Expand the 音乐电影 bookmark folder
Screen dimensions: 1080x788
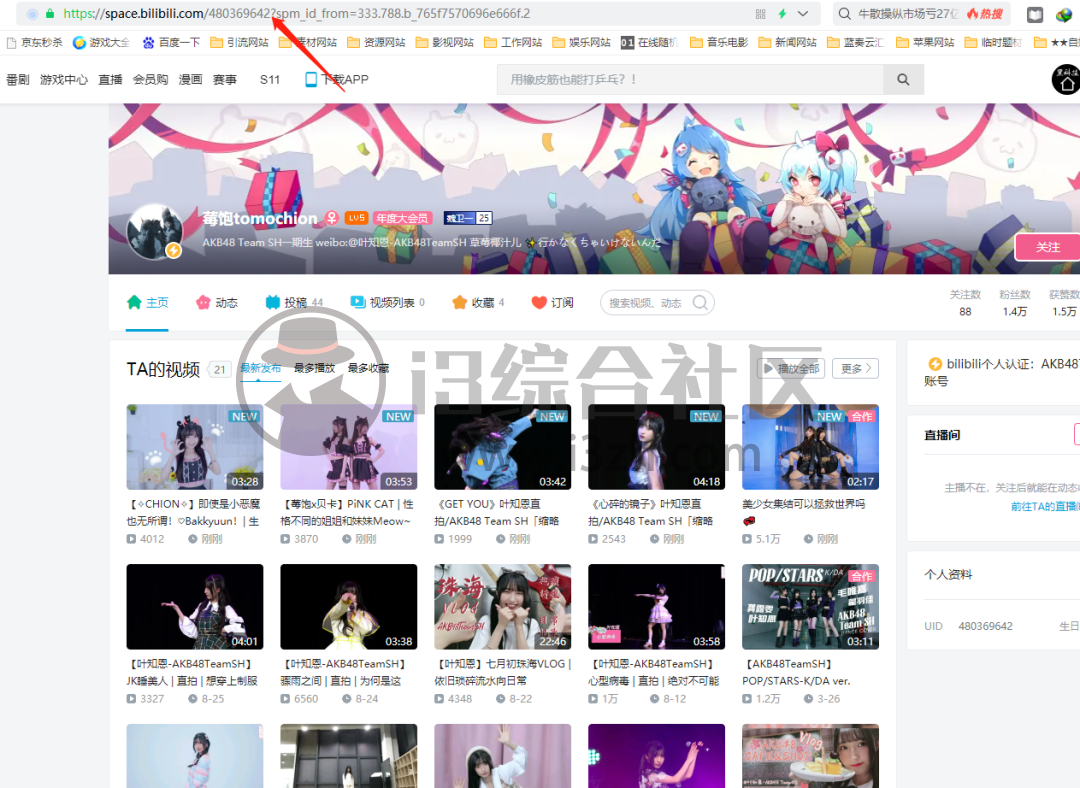(x=719, y=43)
